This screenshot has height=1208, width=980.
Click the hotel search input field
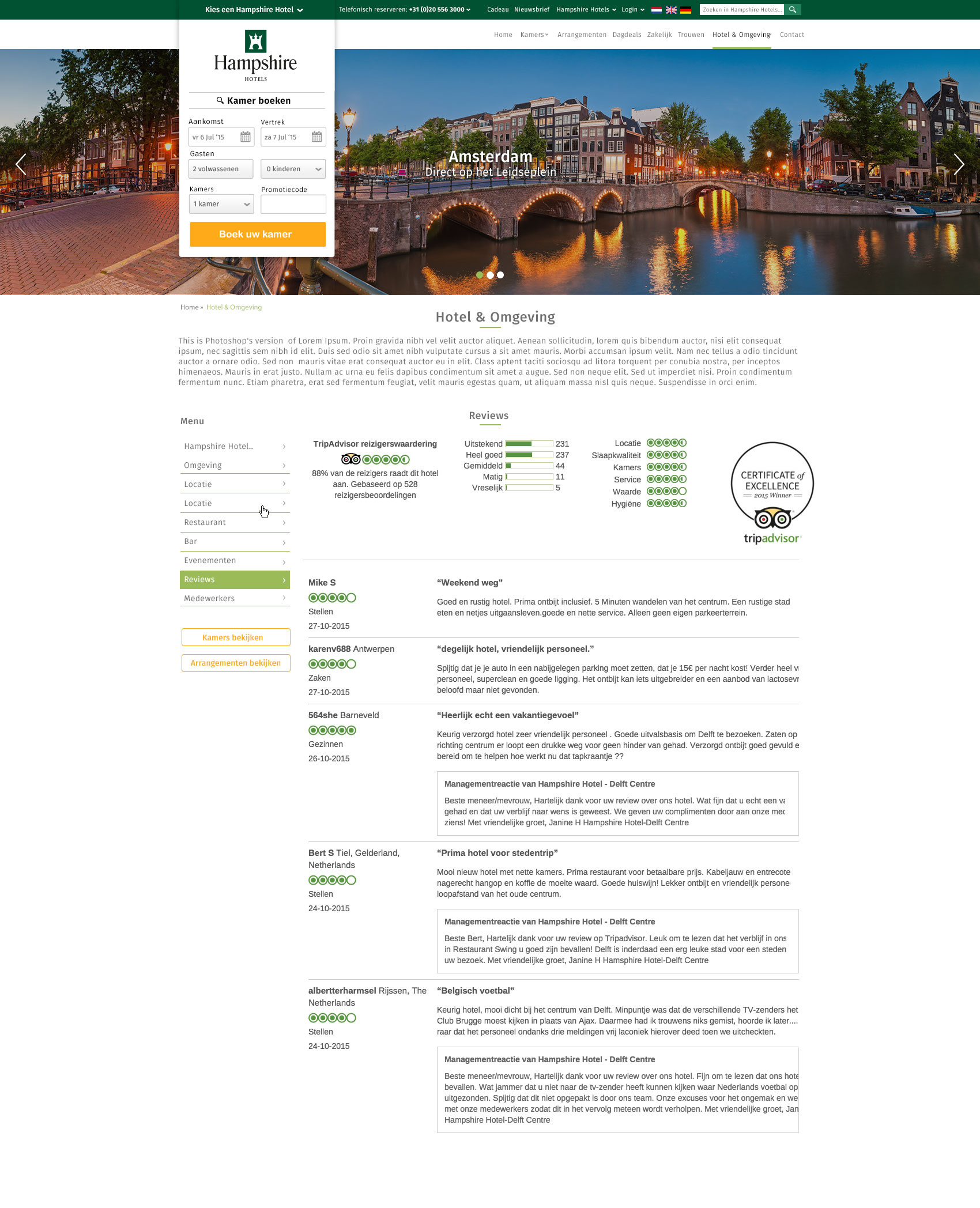point(742,10)
